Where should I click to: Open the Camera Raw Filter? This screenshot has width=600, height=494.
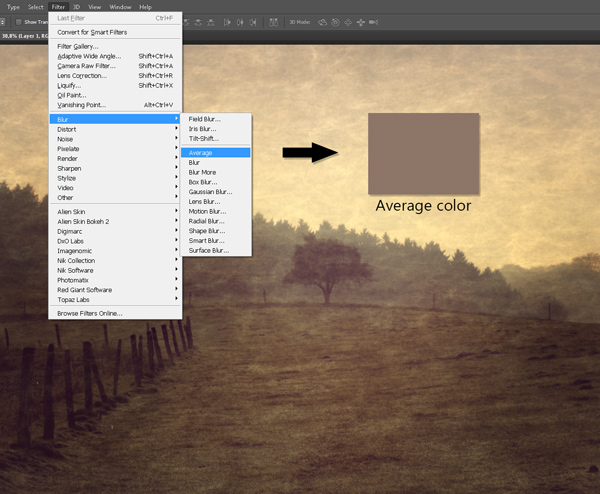pos(115,66)
